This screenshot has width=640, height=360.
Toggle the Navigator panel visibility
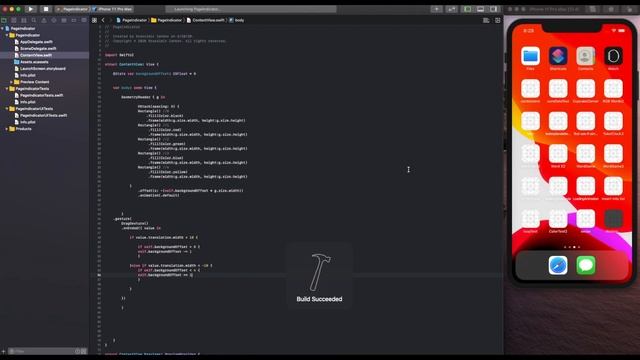(x=468, y=9)
